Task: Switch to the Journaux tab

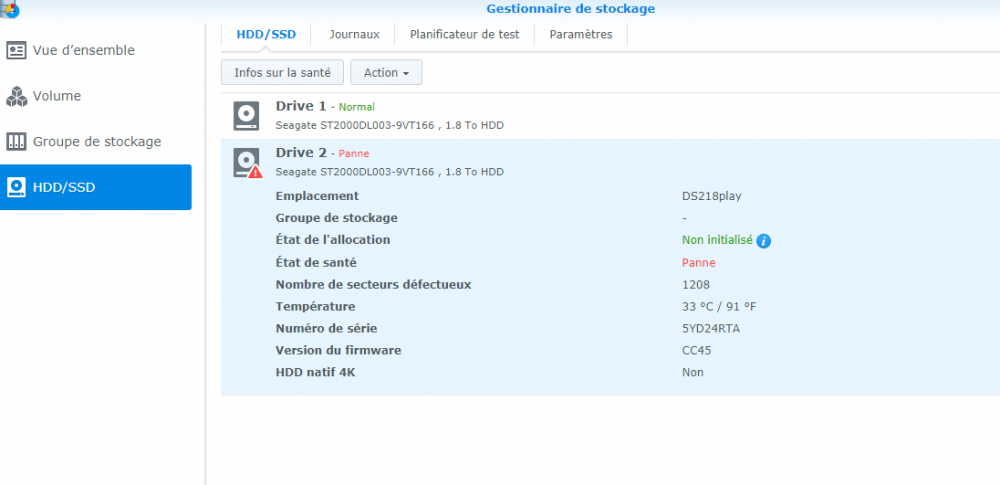Action: coord(354,34)
